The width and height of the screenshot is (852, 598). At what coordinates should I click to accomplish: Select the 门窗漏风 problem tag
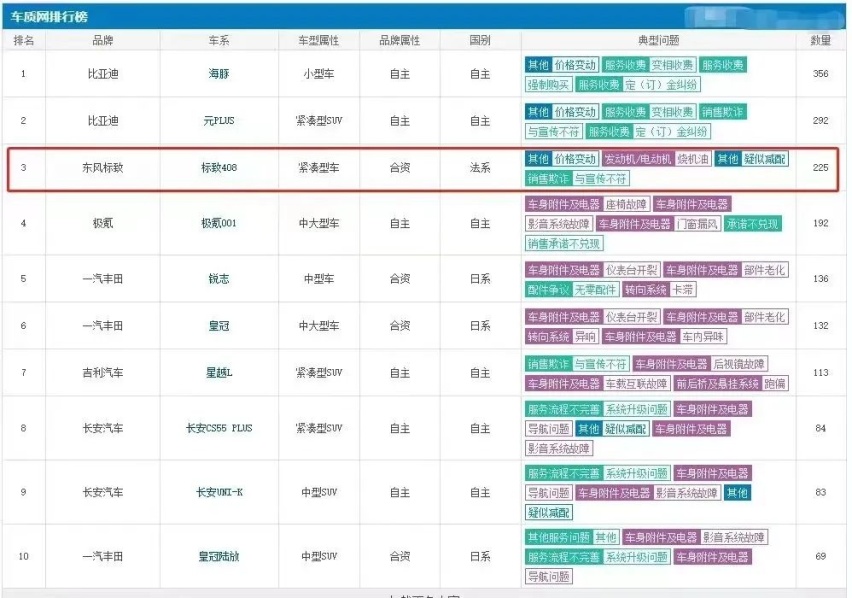698,224
